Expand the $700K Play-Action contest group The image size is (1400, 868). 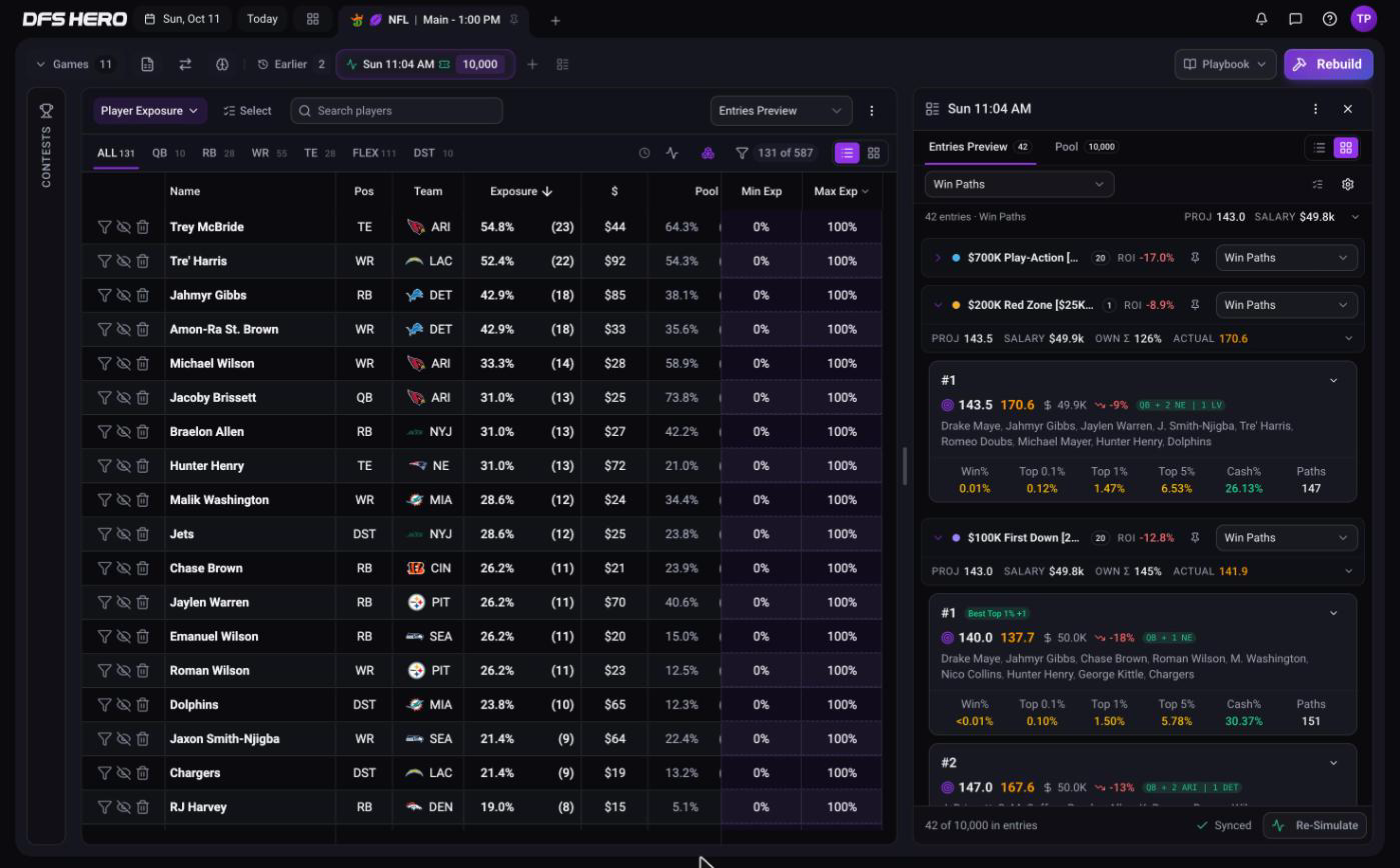pyautogui.click(x=937, y=258)
